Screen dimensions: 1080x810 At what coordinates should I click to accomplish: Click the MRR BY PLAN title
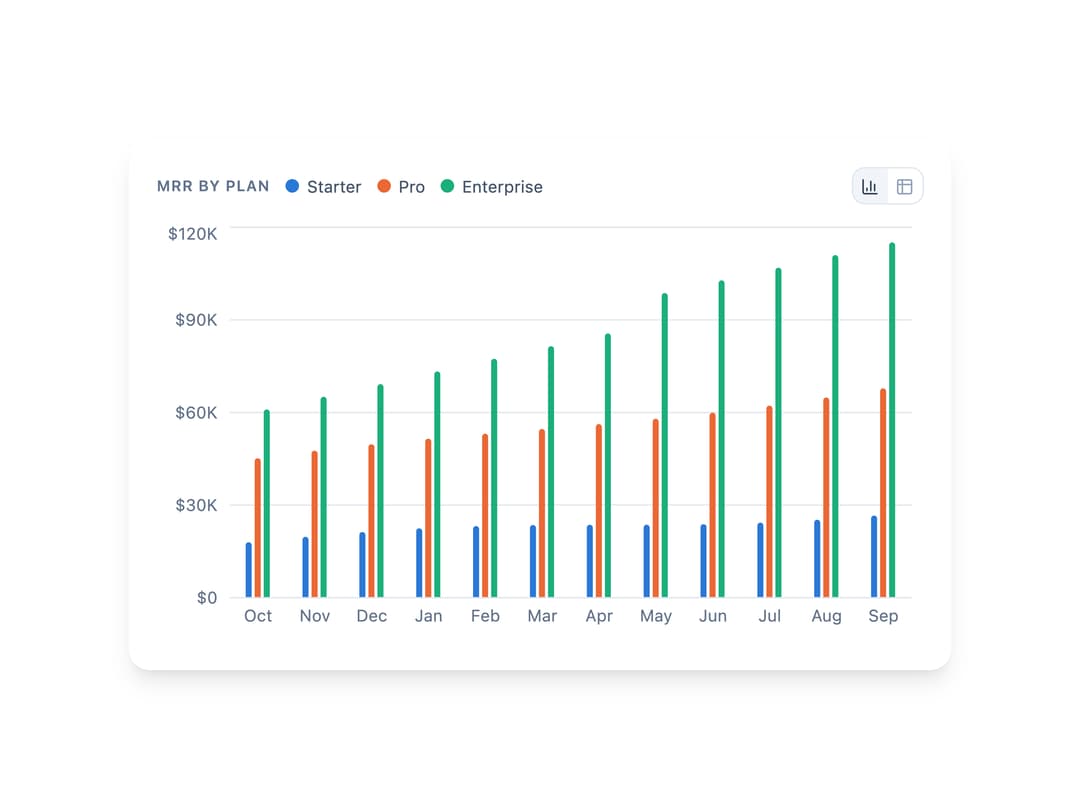pyautogui.click(x=213, y=186)
